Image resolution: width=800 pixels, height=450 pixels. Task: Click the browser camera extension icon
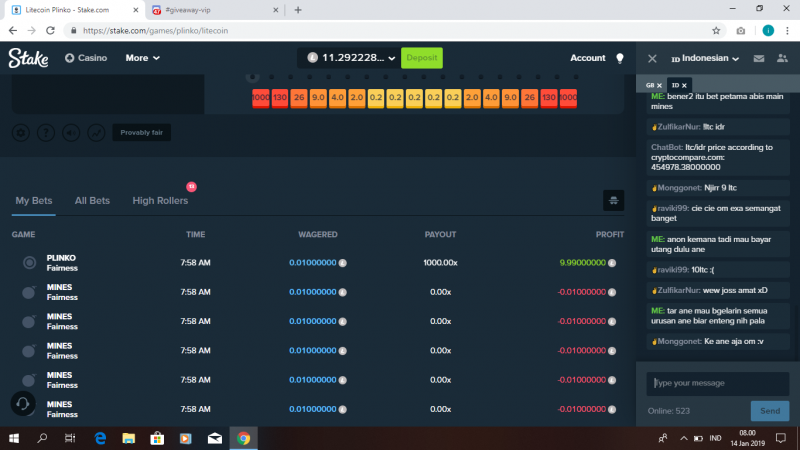(x=741, y=31)
